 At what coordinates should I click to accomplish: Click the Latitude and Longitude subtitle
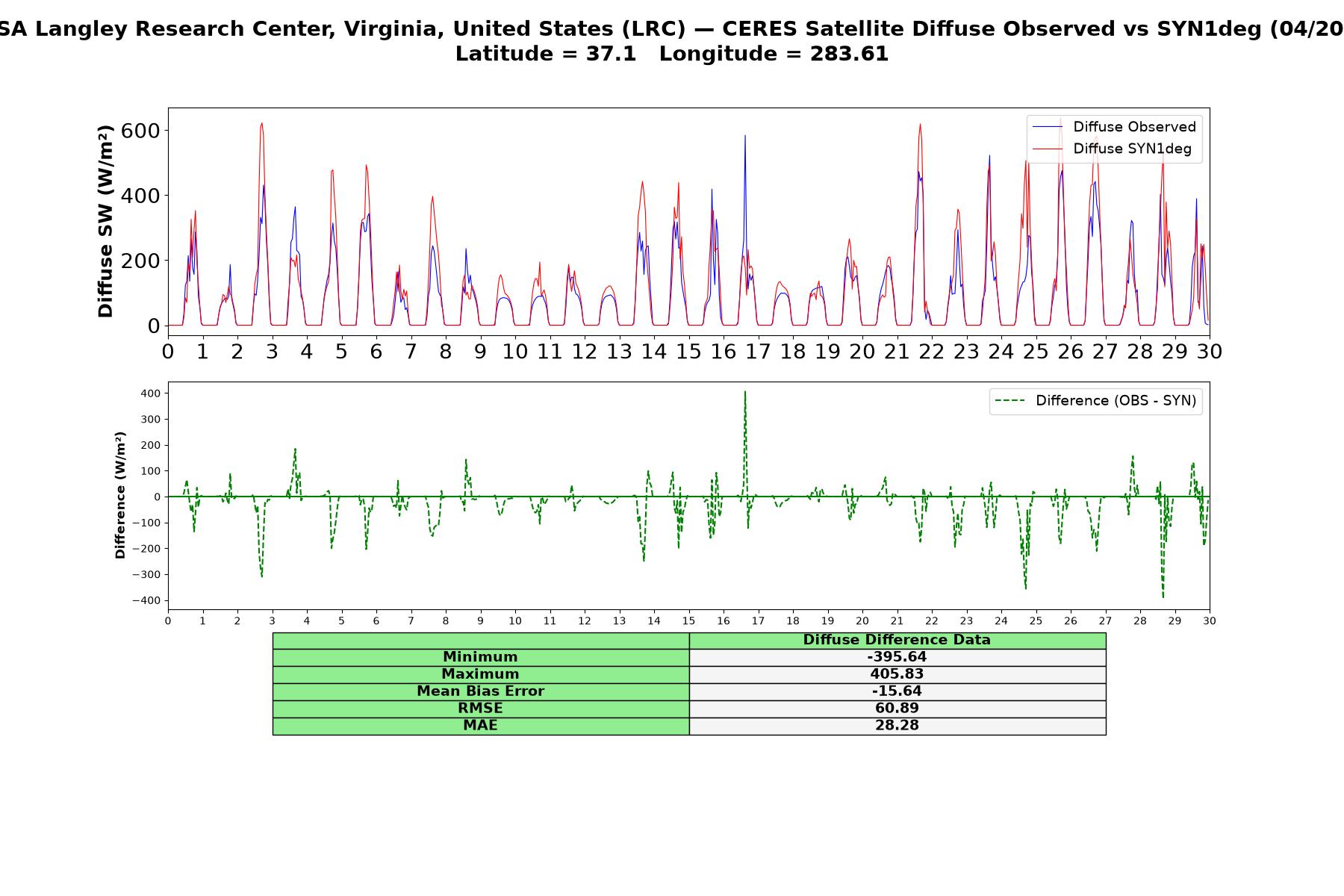tap(672, 54)
